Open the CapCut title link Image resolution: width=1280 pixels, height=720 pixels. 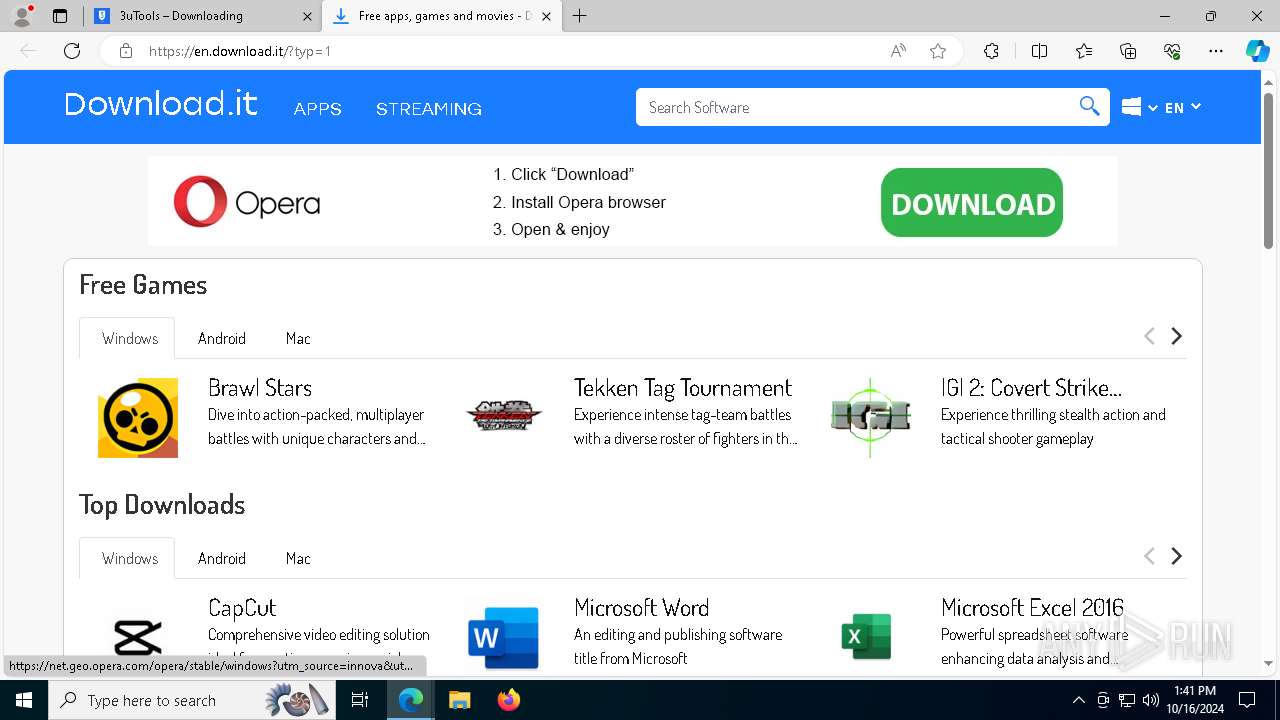242,608
